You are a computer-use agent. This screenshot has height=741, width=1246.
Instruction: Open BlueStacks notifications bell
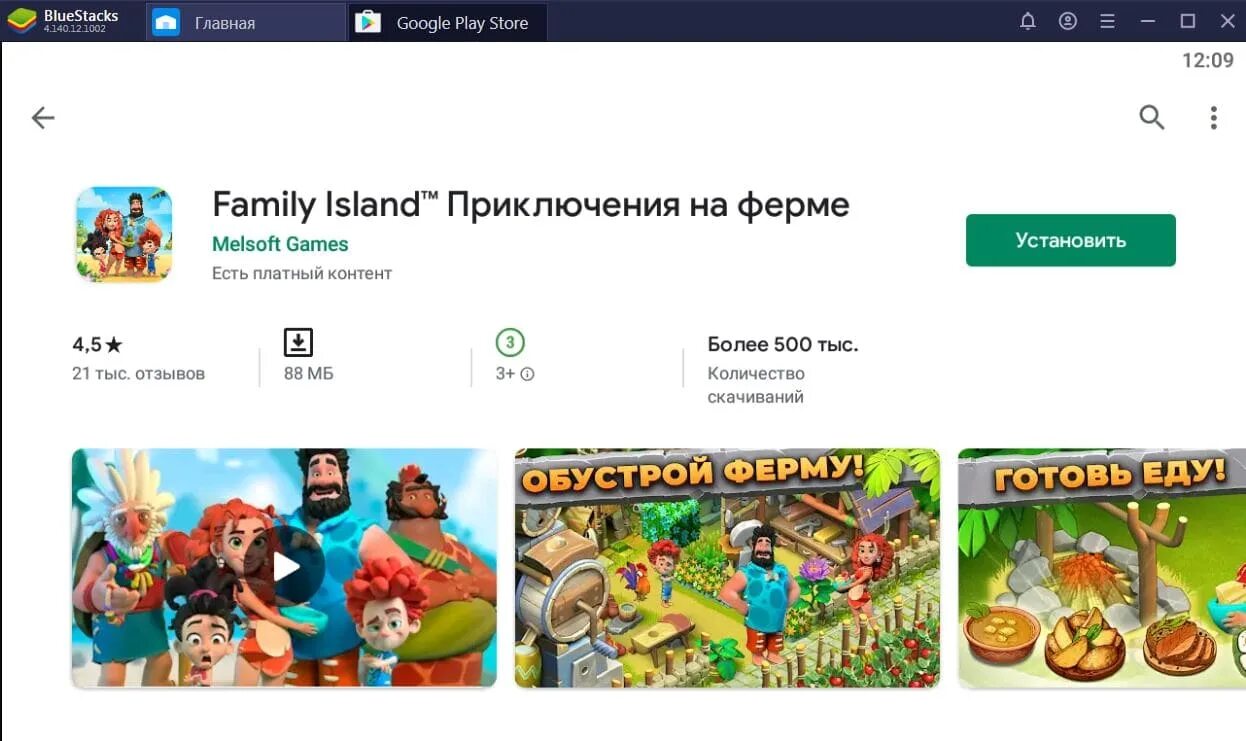1027,21
